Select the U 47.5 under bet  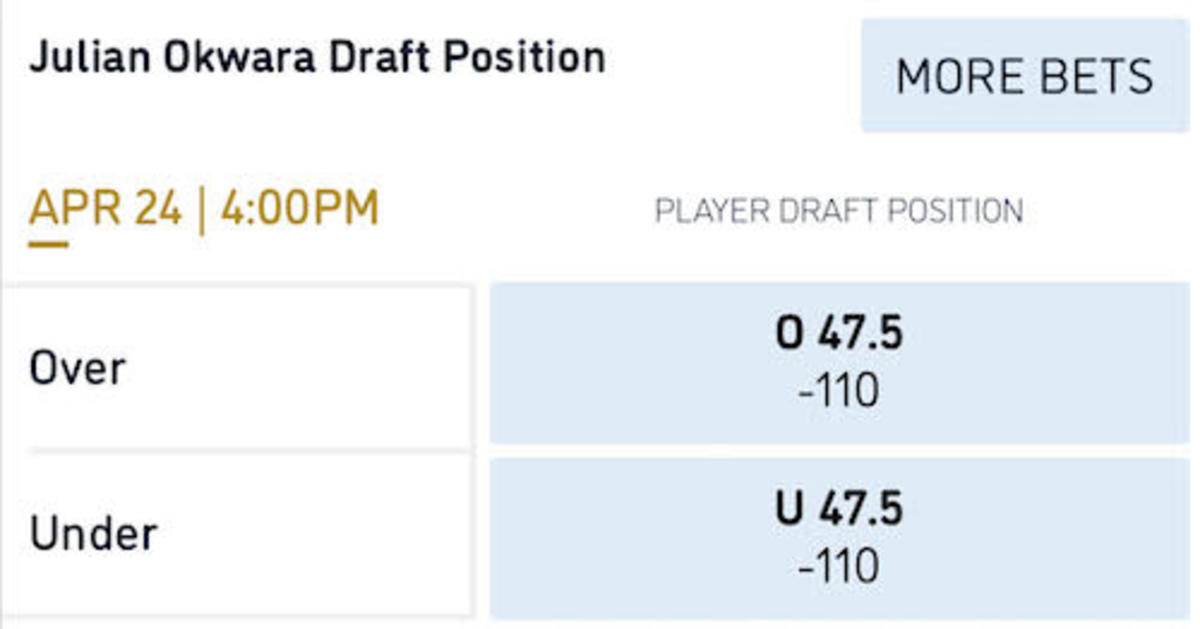click(840, 538)
